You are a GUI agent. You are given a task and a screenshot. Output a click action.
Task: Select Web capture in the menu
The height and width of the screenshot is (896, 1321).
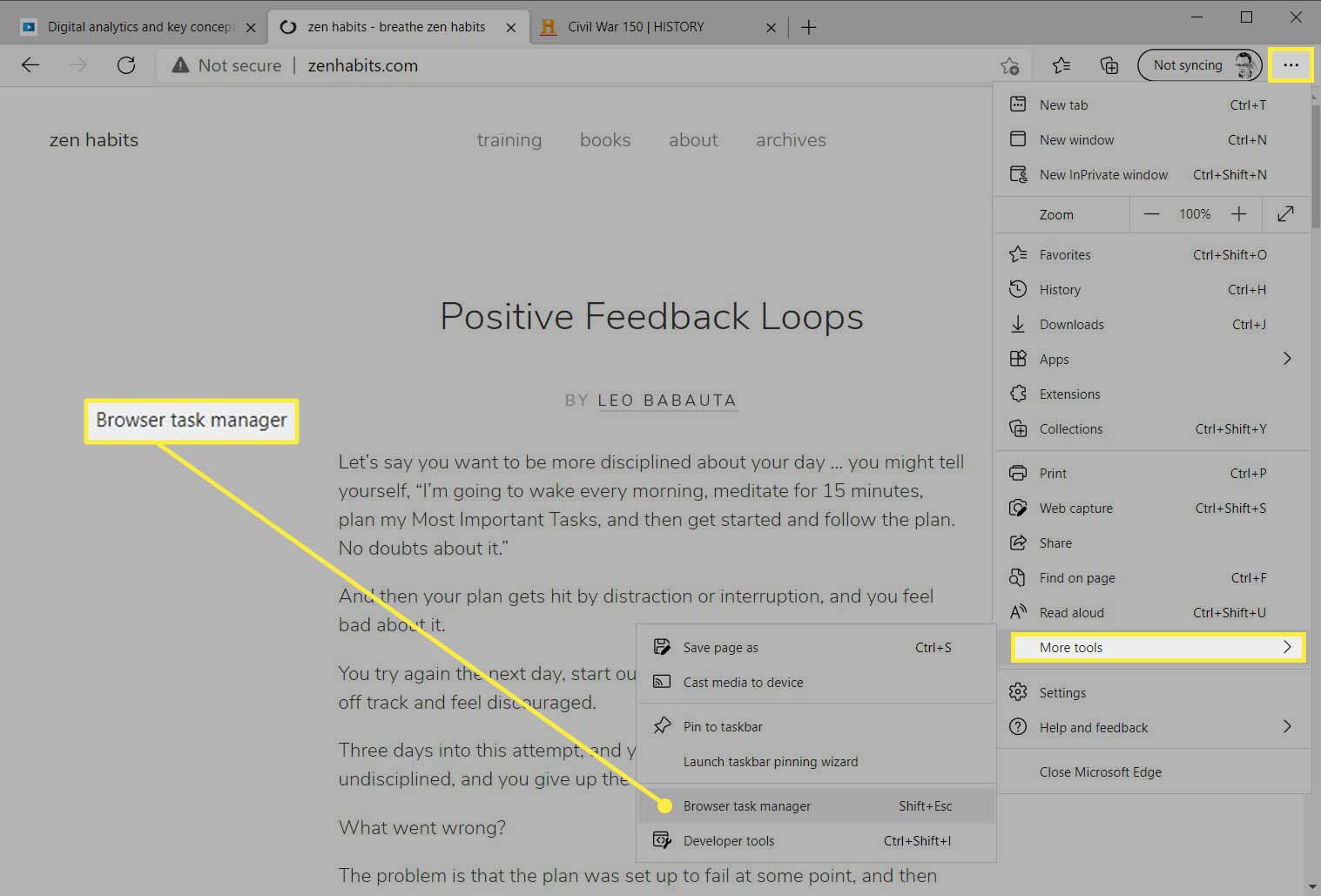click(x=1151, y=508)
